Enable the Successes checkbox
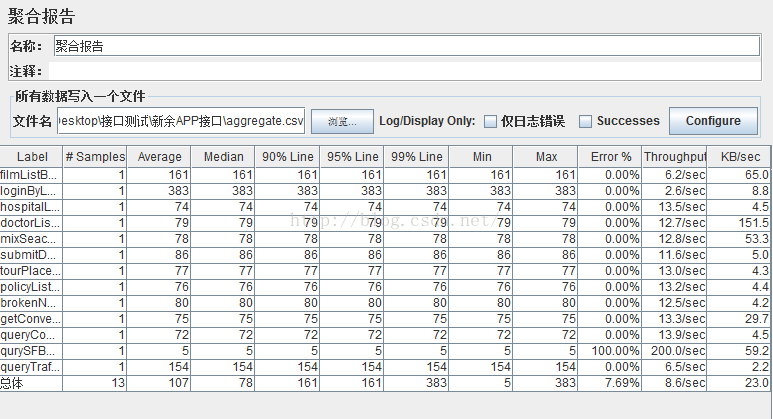Viewport: 773px width, 419px height. (585, 121)
